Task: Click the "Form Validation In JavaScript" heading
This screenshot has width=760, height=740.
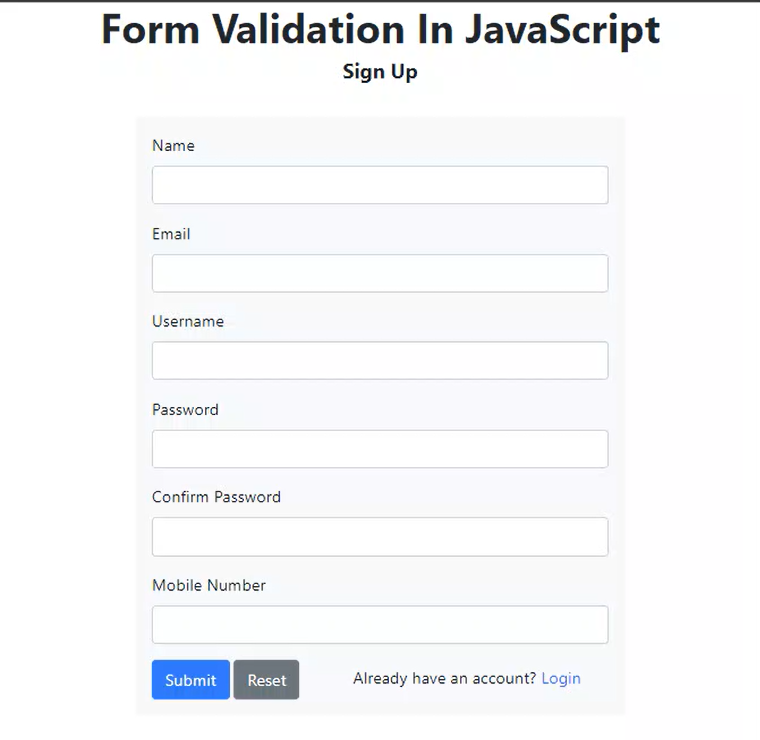Action: [380, 30]
